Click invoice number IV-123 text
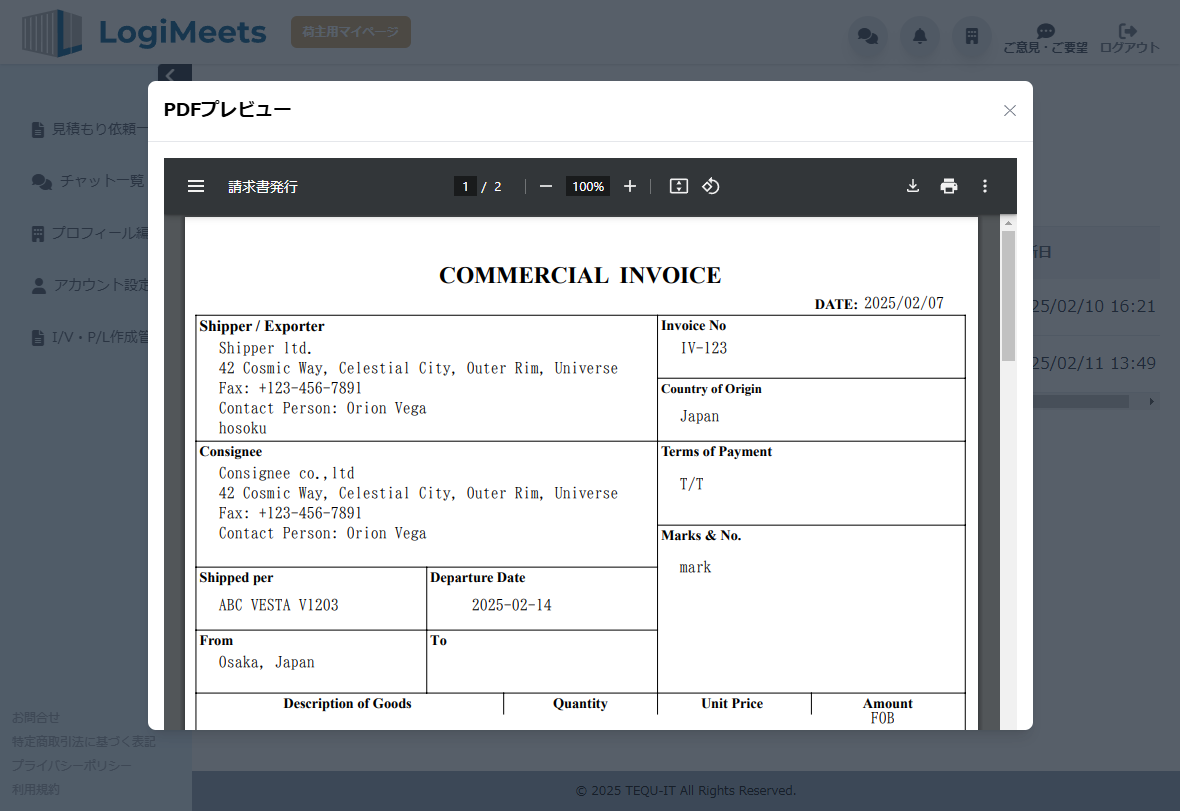Image resolution: width=1180 pixels, height=811 pixels. coord(704,348)
